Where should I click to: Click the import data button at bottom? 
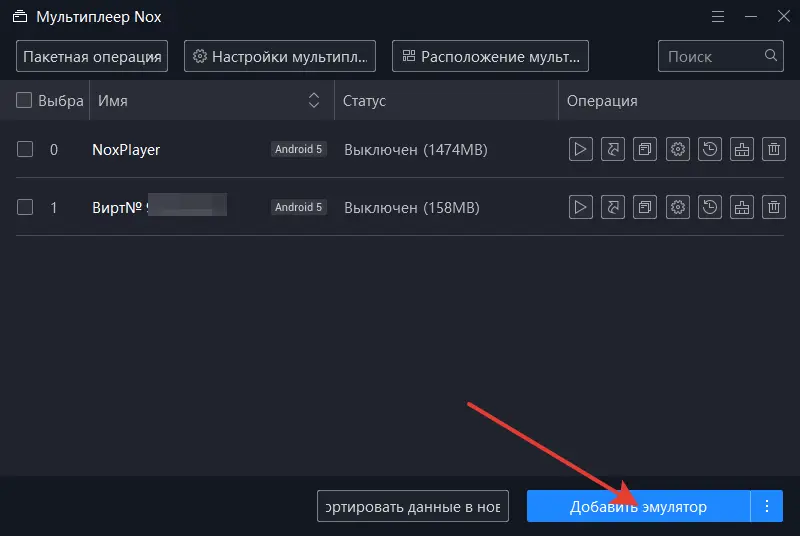coord(413,506)
